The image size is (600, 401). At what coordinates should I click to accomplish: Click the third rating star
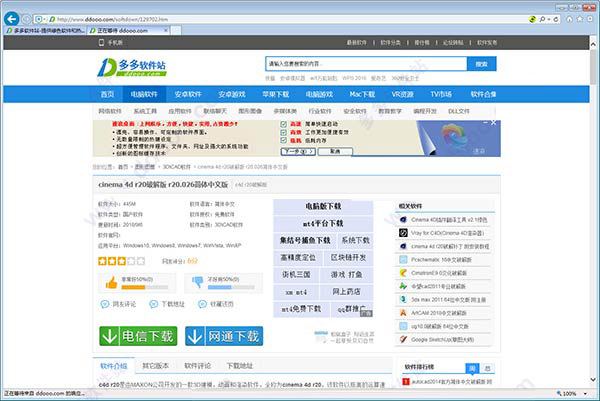tap(122, 261)
